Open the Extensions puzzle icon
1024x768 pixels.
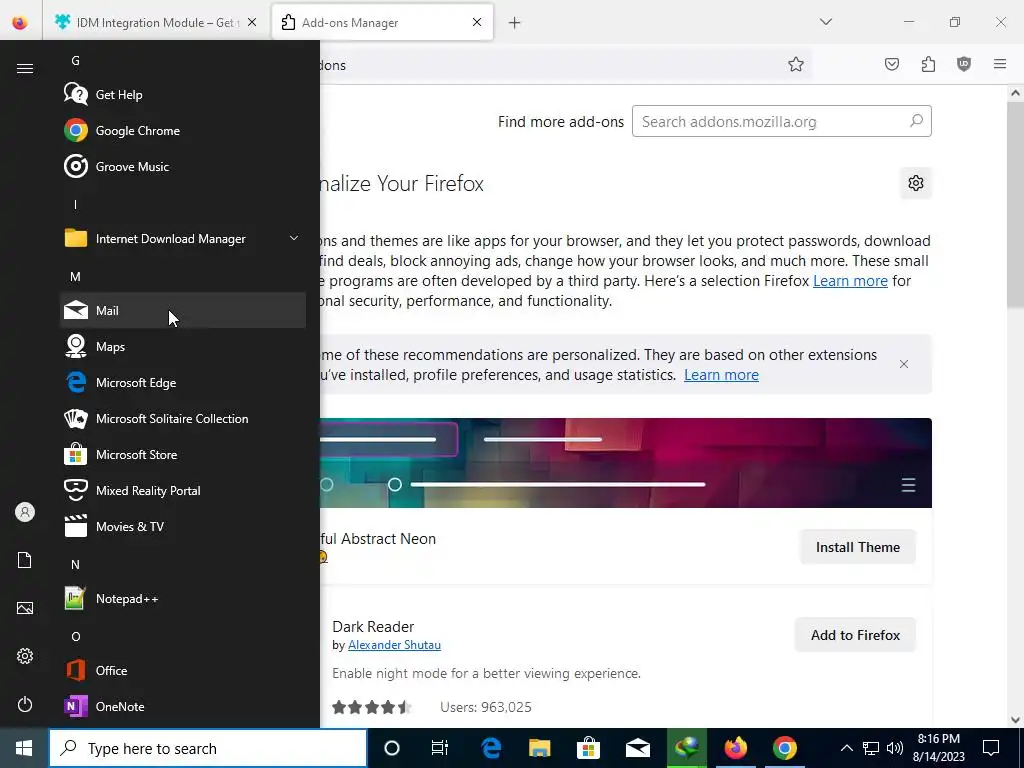(928, 64)
